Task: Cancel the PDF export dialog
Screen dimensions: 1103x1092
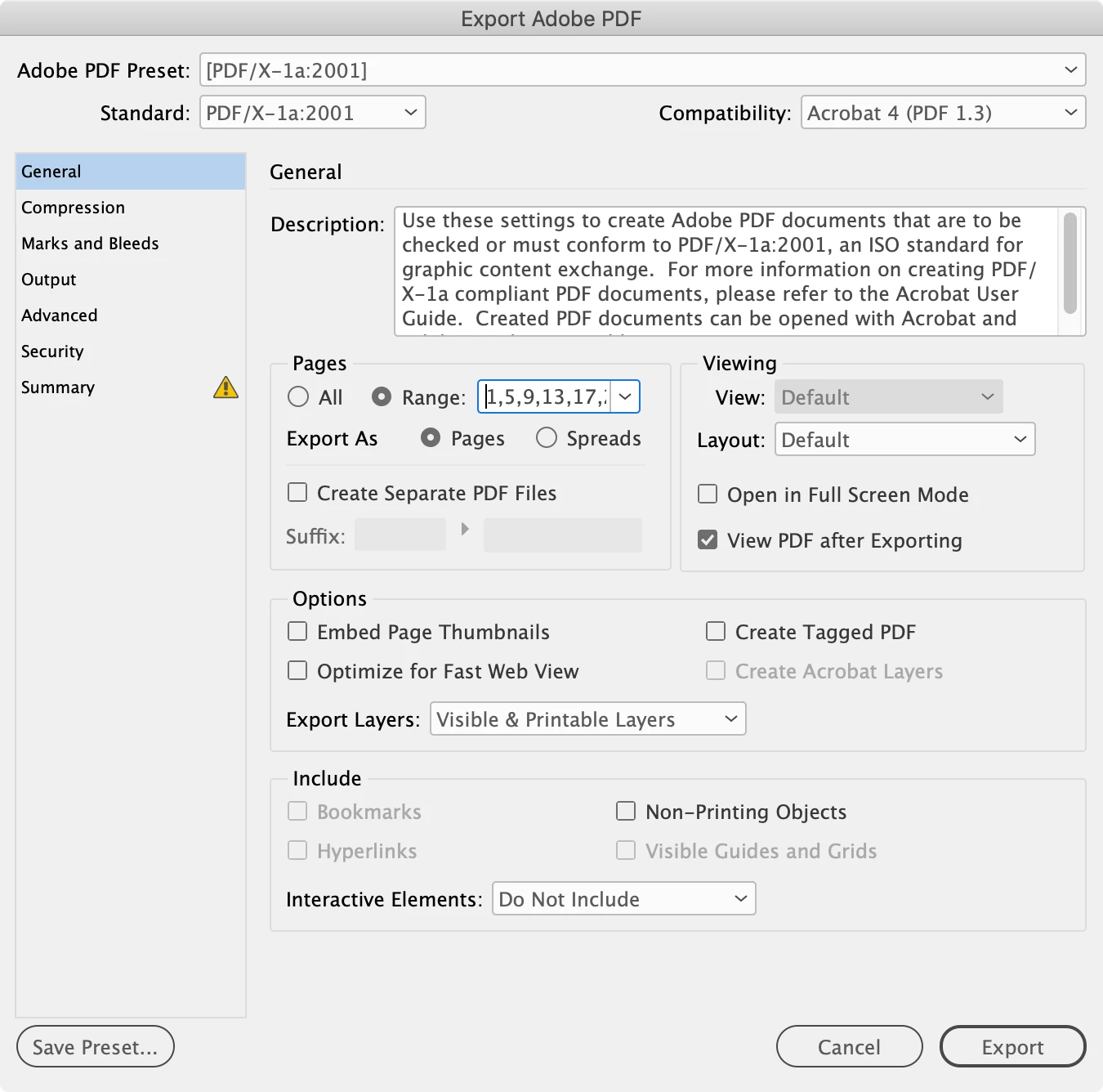Action: pos(850,1046)
